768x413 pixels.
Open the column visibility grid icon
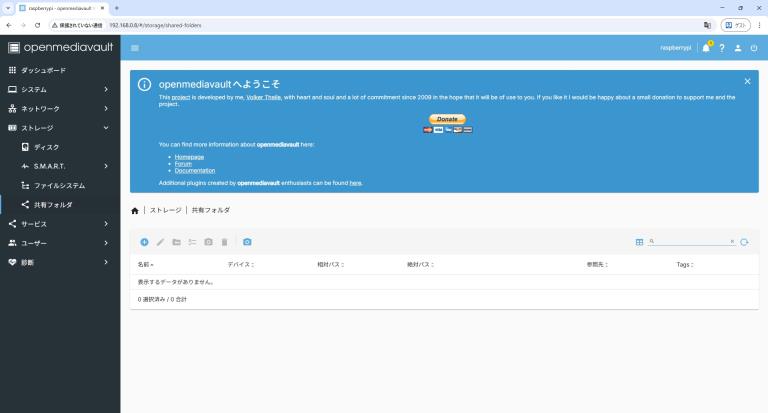tap(639, 242)
